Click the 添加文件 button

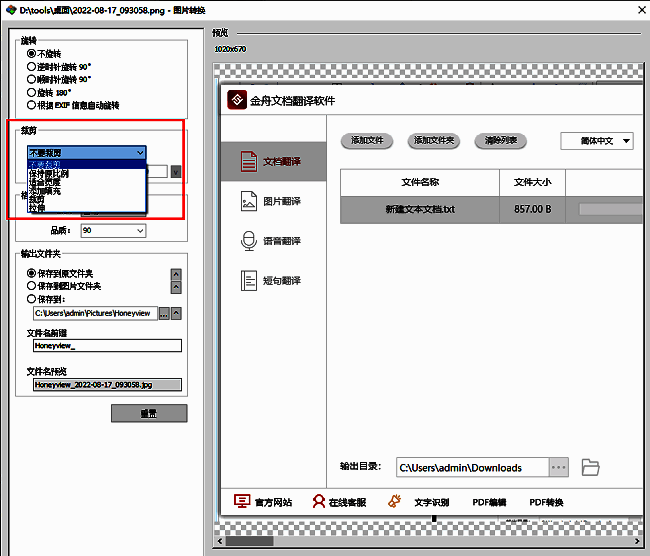click(x=367, y=141)
